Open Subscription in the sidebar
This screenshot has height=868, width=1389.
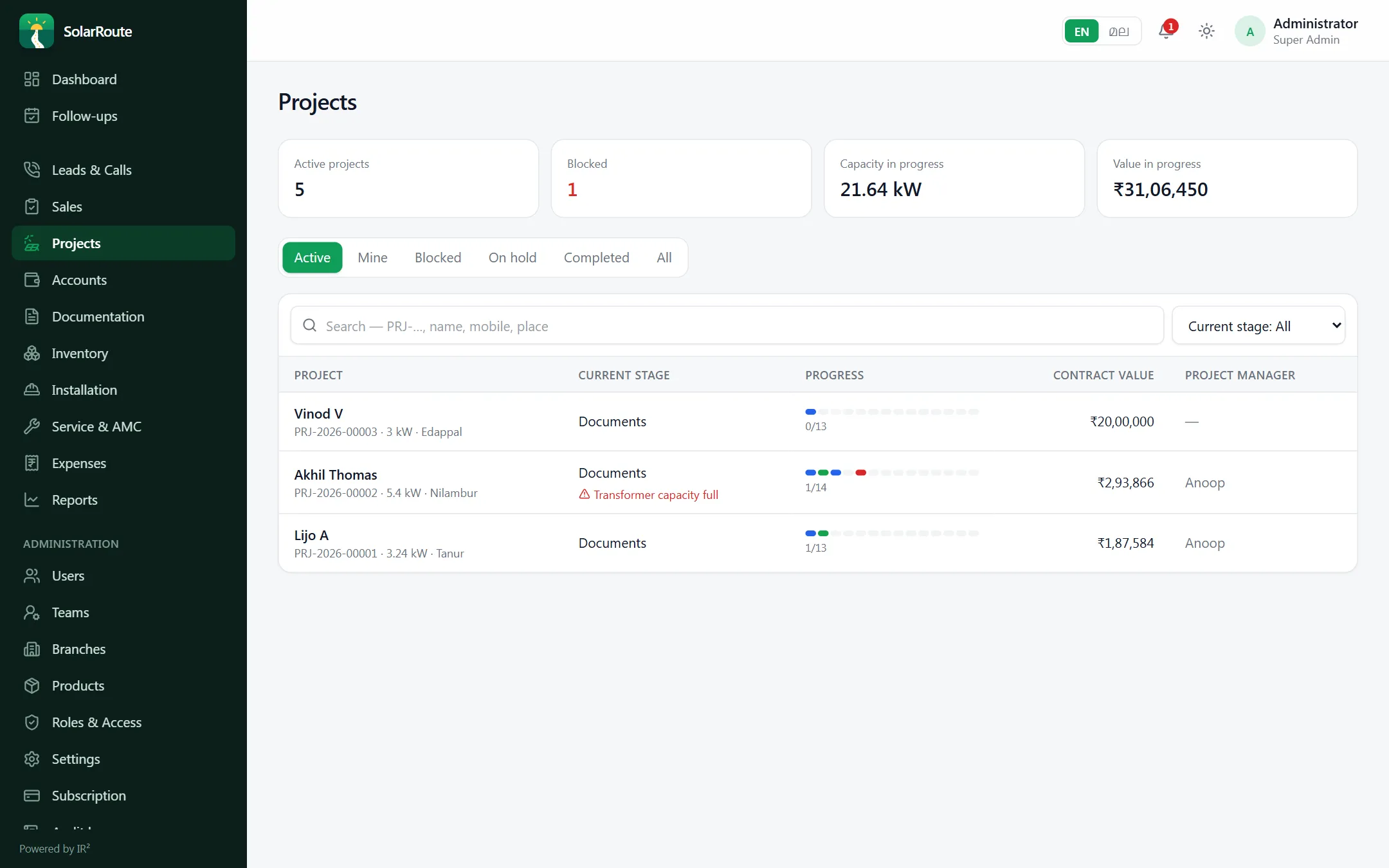123,795
